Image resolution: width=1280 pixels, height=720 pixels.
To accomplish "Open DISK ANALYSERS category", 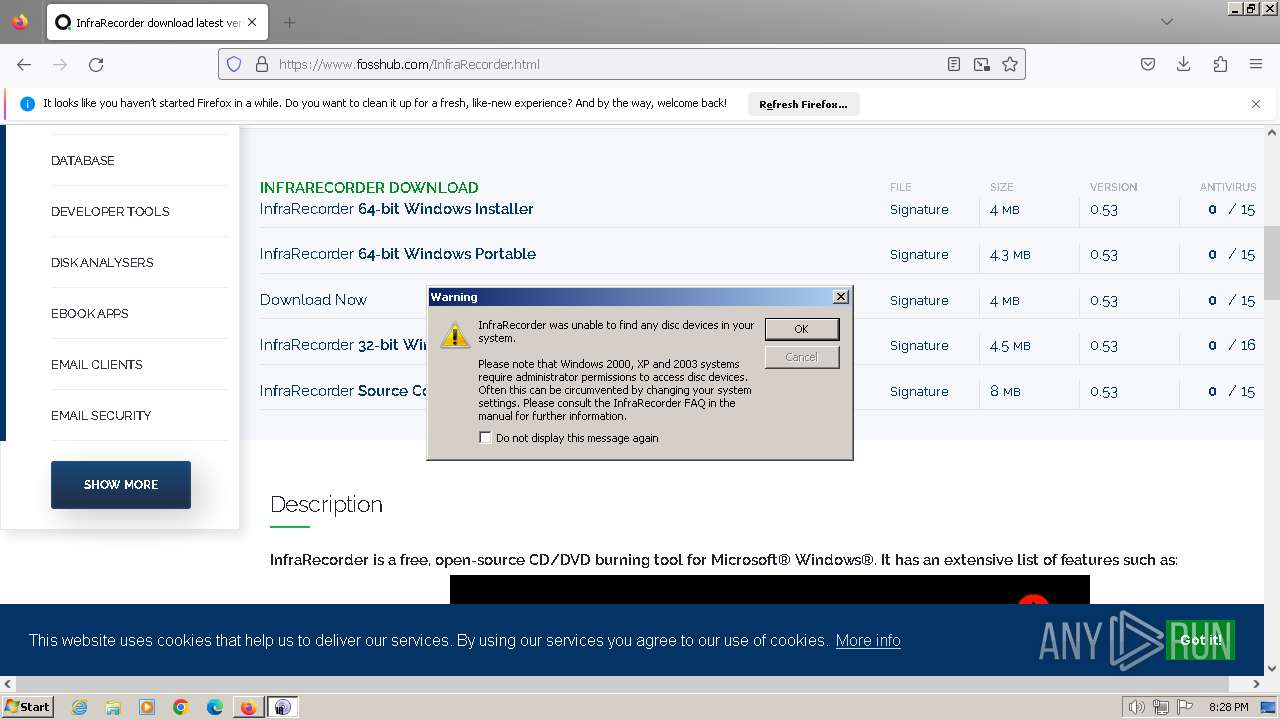I will pos(102,262).
